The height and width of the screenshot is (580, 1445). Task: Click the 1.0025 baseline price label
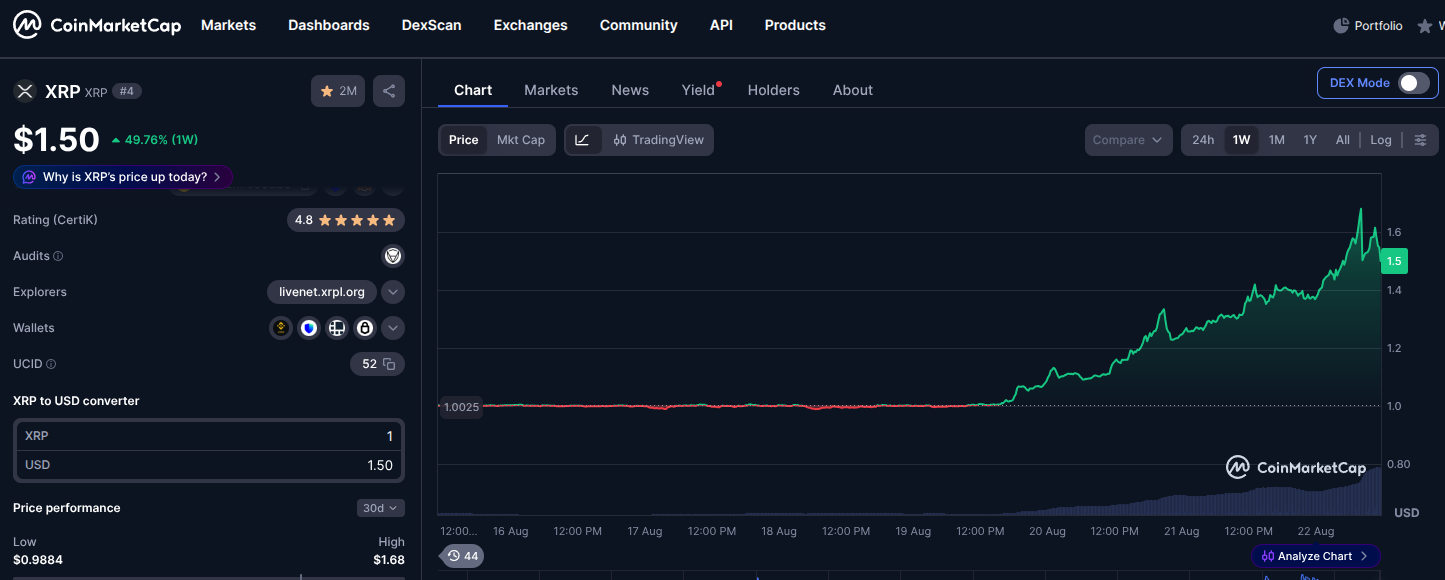(461, 407)
